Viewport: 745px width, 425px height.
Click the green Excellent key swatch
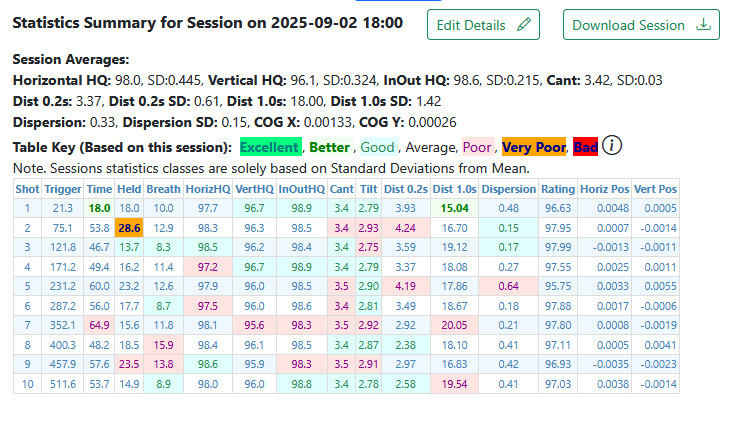click(x=268, y=147)
